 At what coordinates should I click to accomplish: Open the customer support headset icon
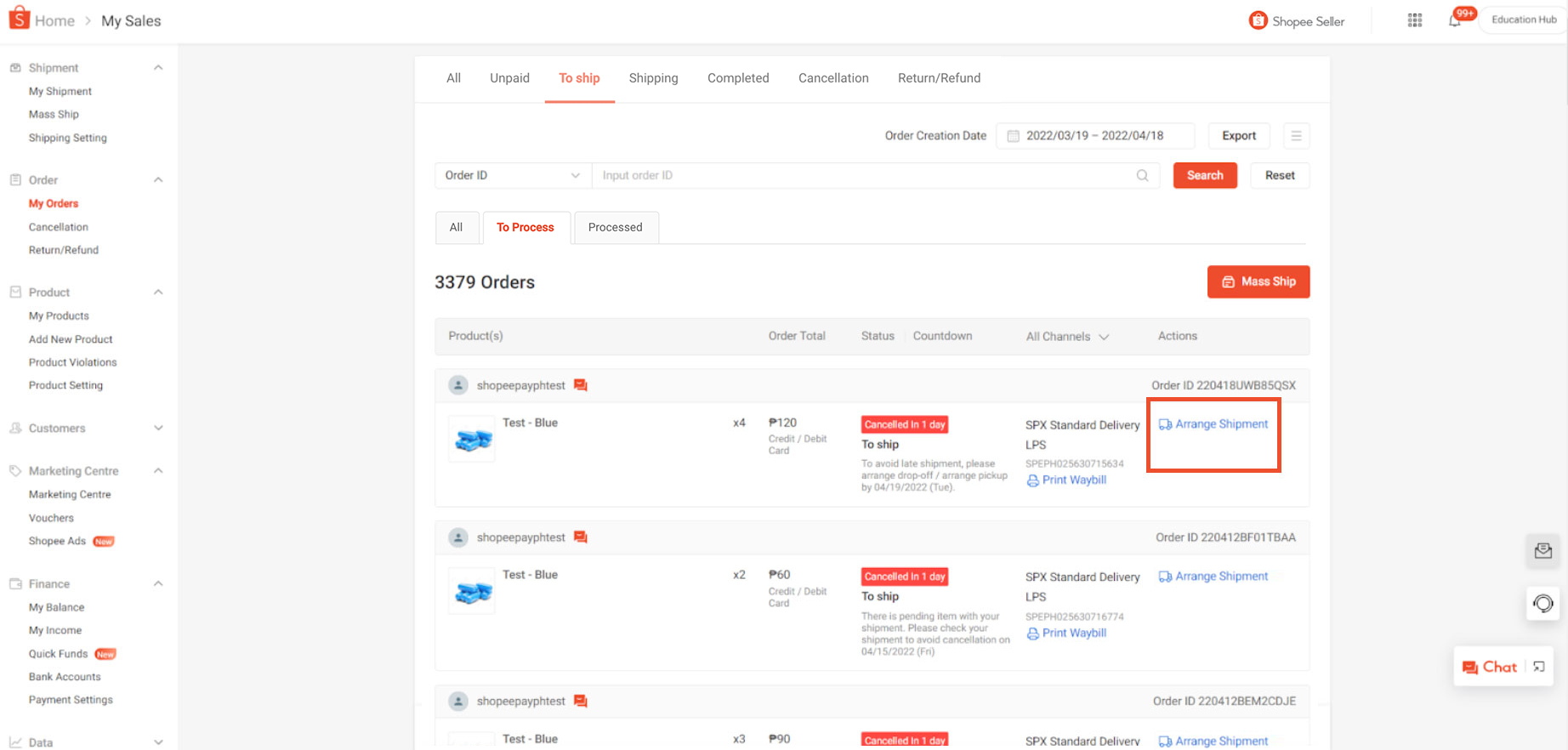(x=1542, y=604)
